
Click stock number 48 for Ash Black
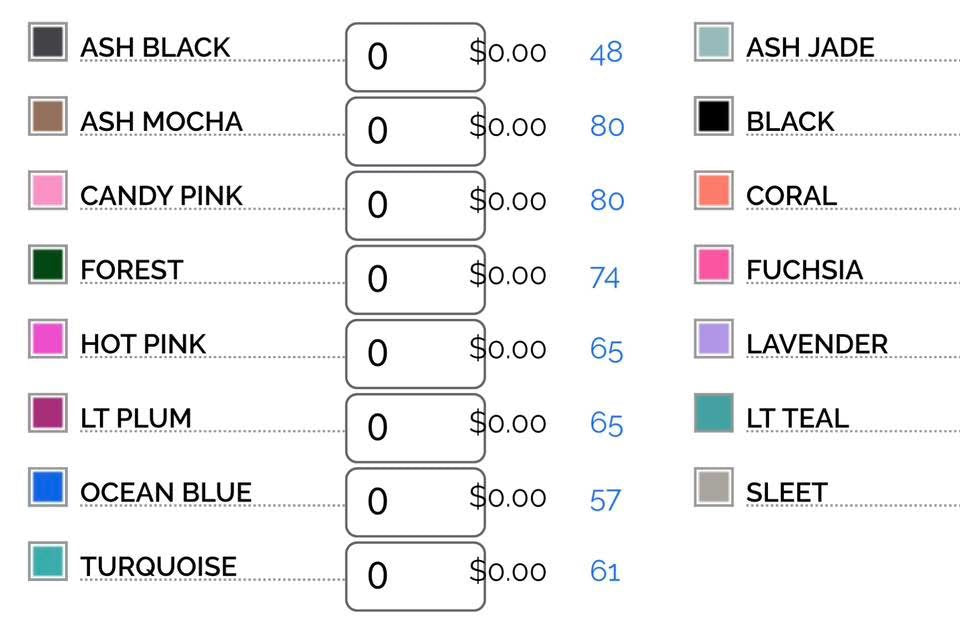coord(606,53)
